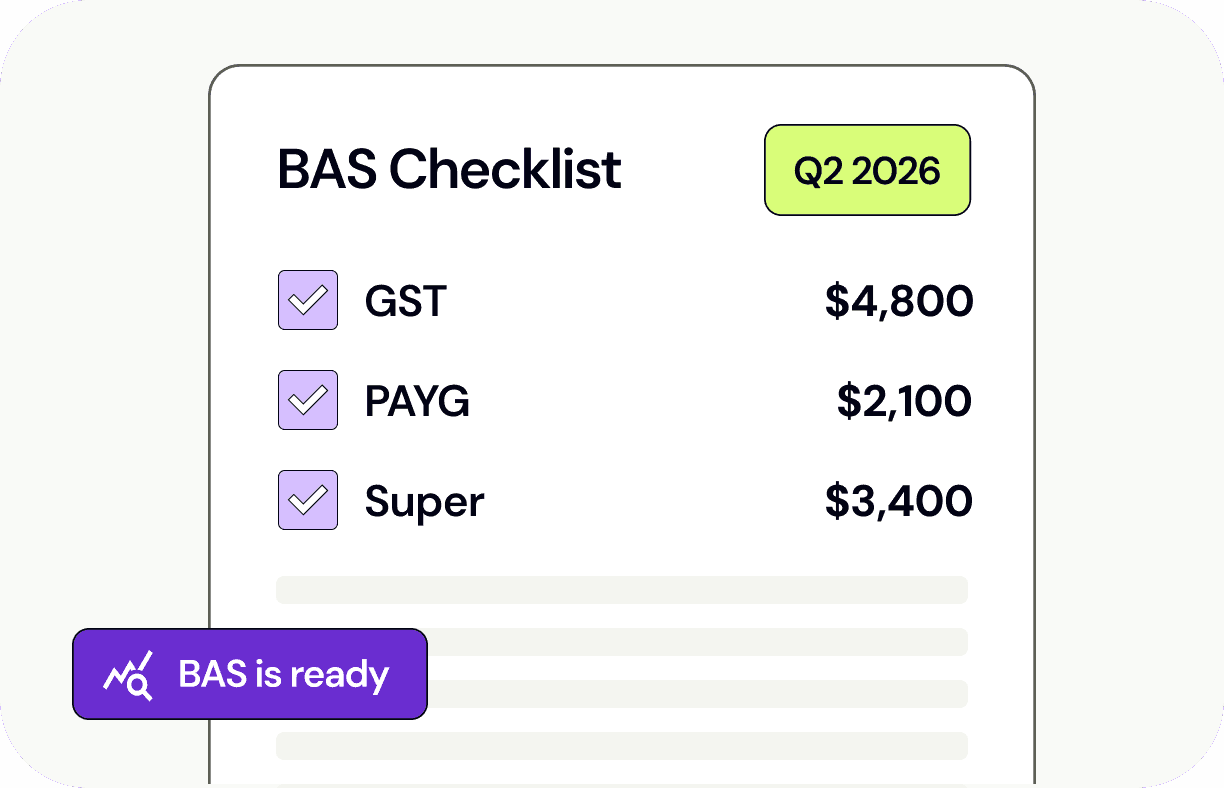This screenshot has height=788, width=1224.
Task: Uncheck the PAYG checkbox
Action: pos(307,400)
